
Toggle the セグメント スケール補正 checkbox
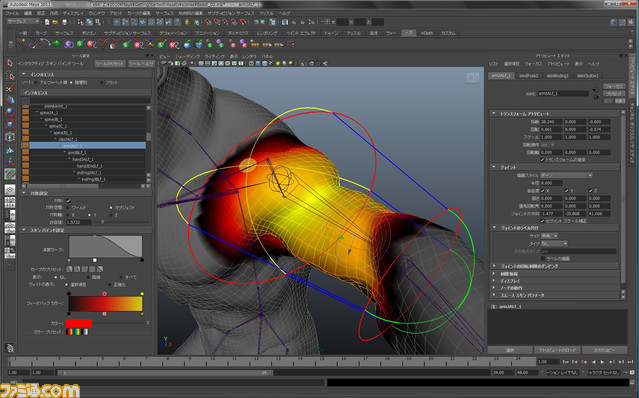tap(542, 221)
